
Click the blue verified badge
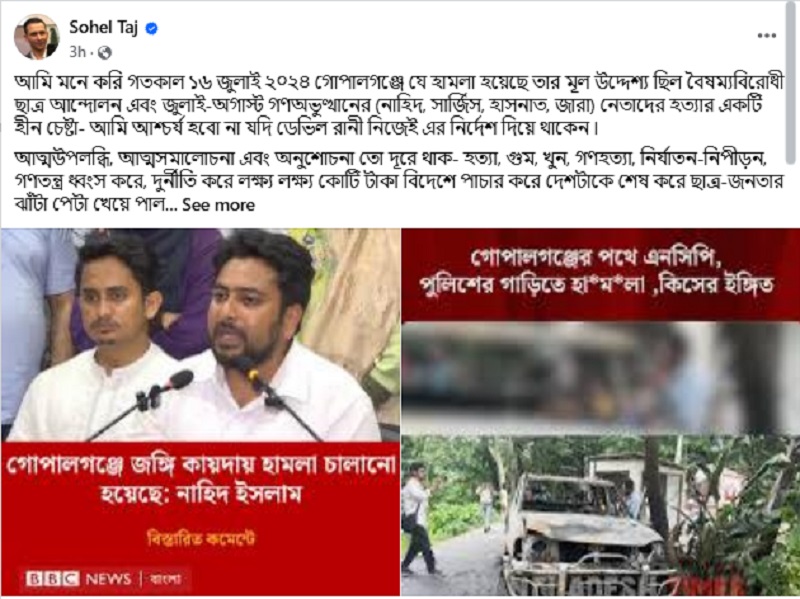click(152, 29)
